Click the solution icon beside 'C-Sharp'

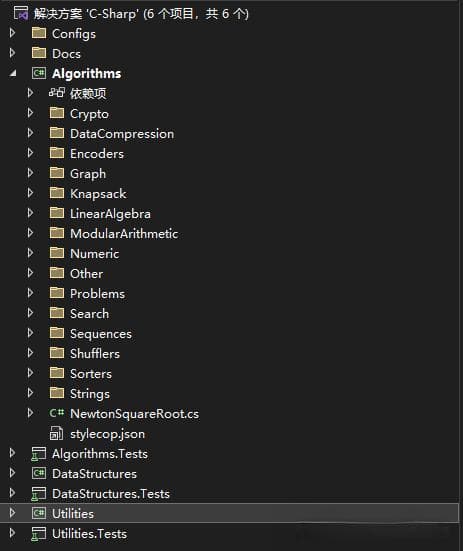coord(20,13)
